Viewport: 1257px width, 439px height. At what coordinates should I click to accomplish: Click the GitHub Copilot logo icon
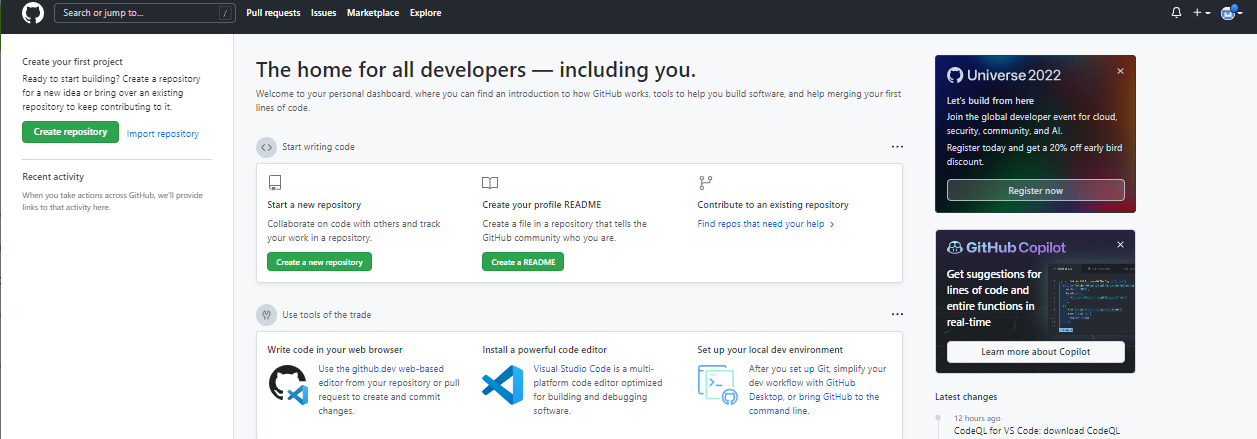click(x=955, y=248)
